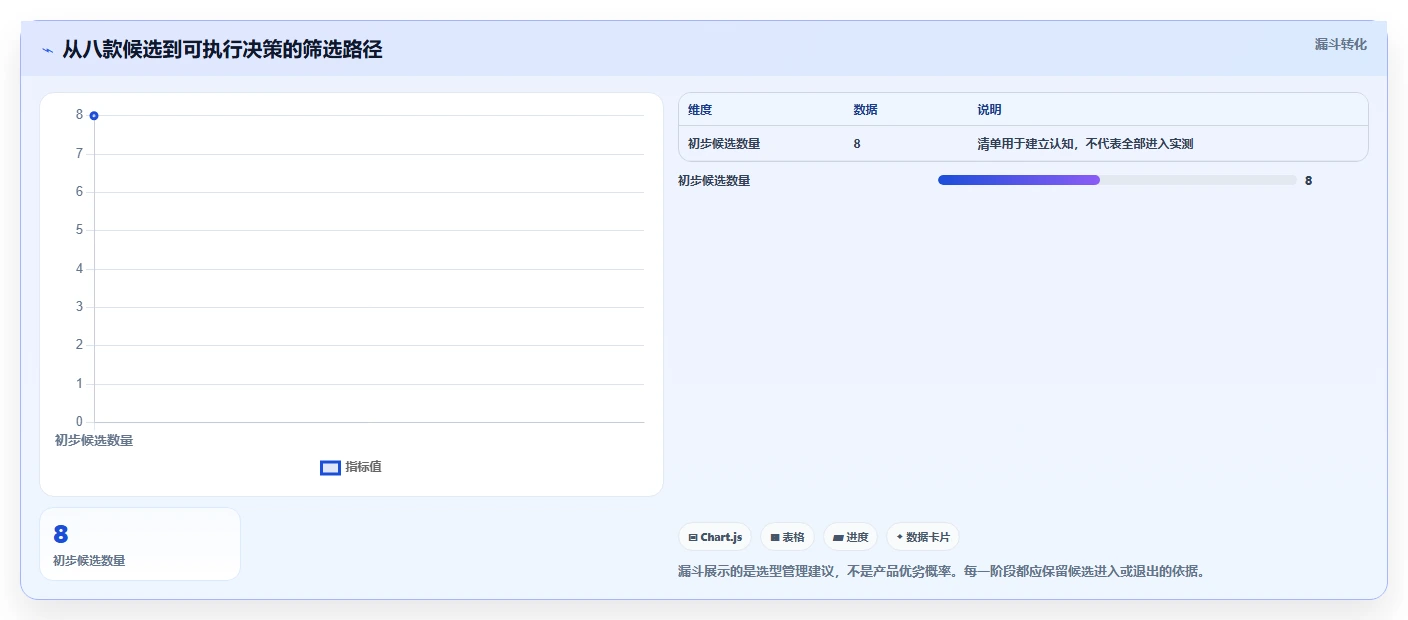Click the lightning icon beside the title
Image resolution: width=1408 pixels, height=620 pixels.
[48, 50]
